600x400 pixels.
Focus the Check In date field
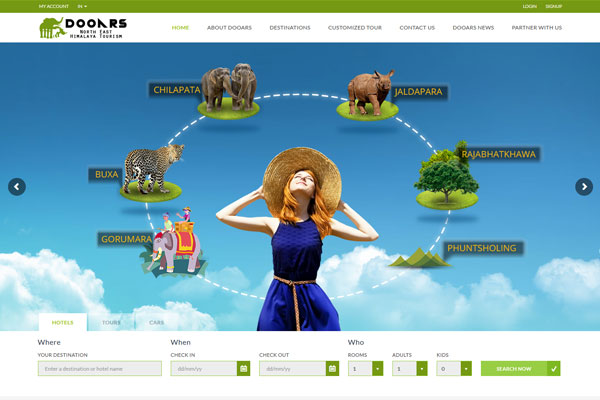point(204,369)
